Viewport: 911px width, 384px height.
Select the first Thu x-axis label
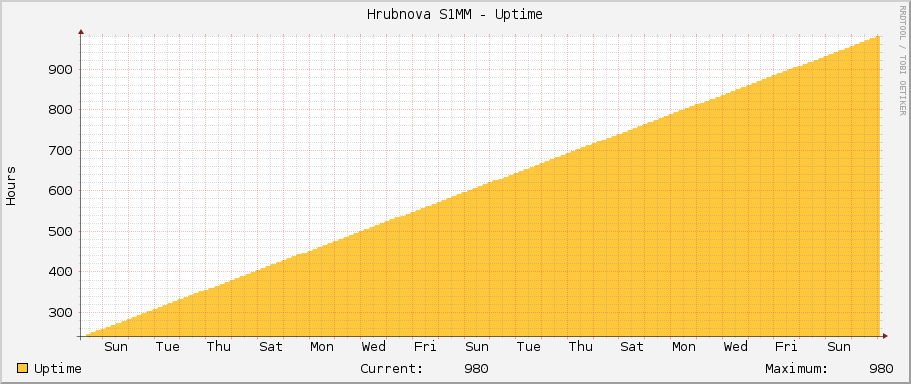coord(219,347)
